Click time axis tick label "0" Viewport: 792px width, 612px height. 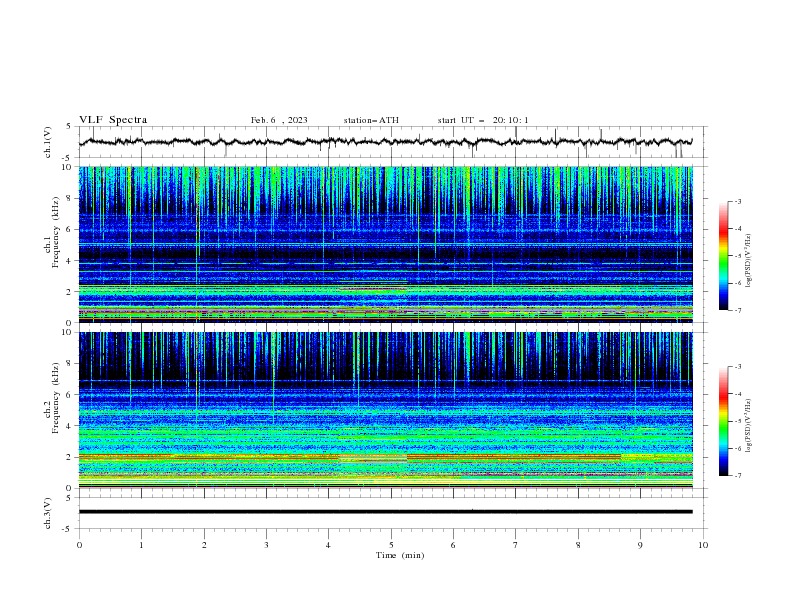pyautogui.click(x=79, y=545)
